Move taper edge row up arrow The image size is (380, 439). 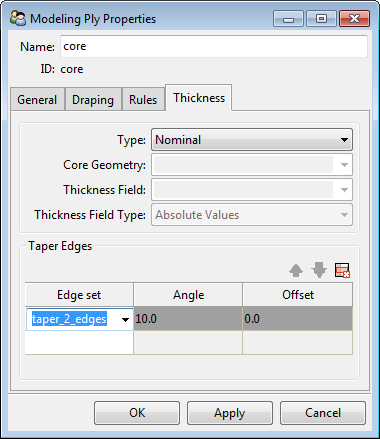[x=296, y=270]
